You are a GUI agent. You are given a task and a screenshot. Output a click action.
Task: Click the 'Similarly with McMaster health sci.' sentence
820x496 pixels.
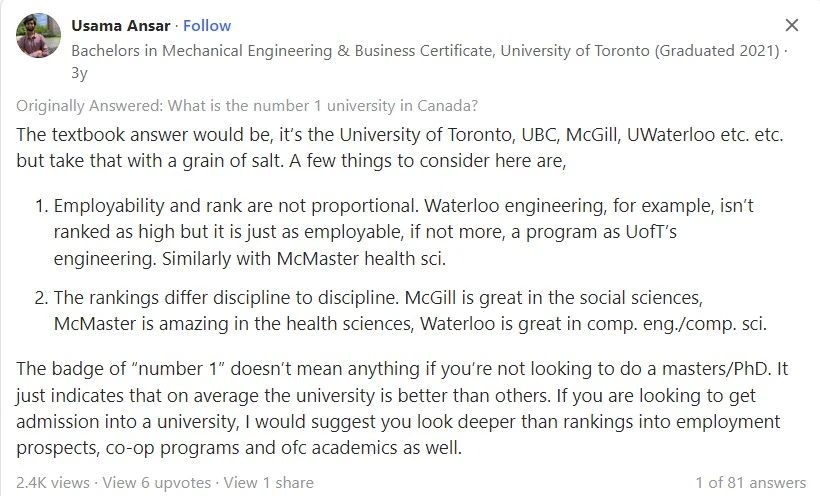303,258
